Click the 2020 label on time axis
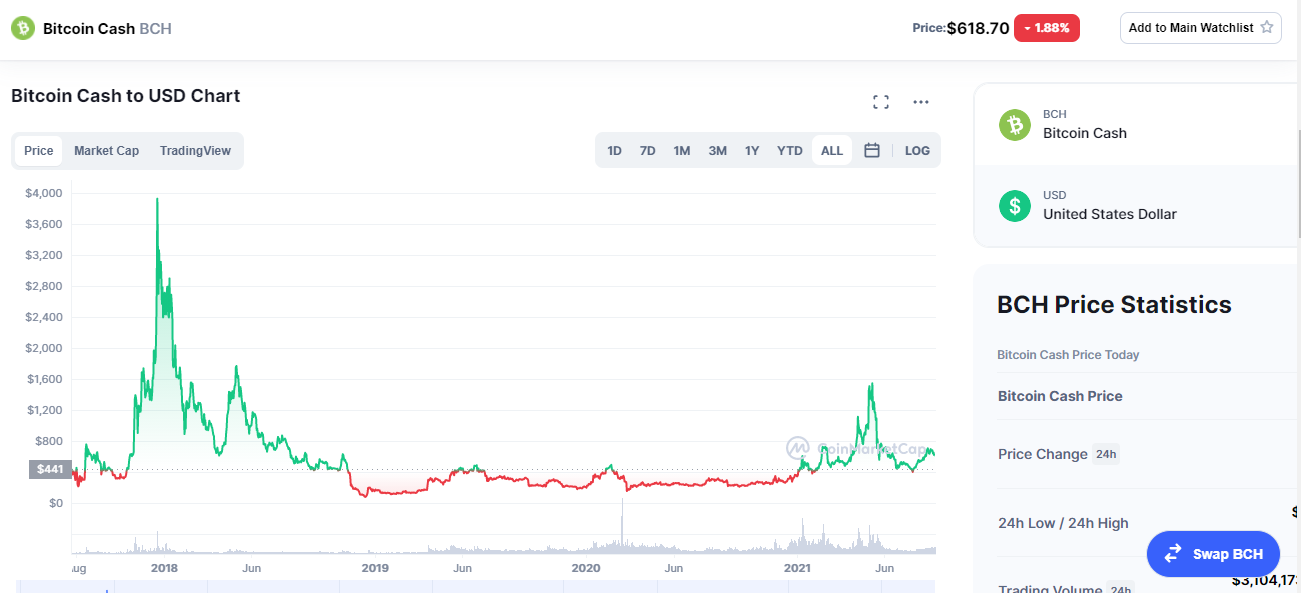Image resolution: width=1301 pixels, height=593 pixels. [x=585, y=568]
